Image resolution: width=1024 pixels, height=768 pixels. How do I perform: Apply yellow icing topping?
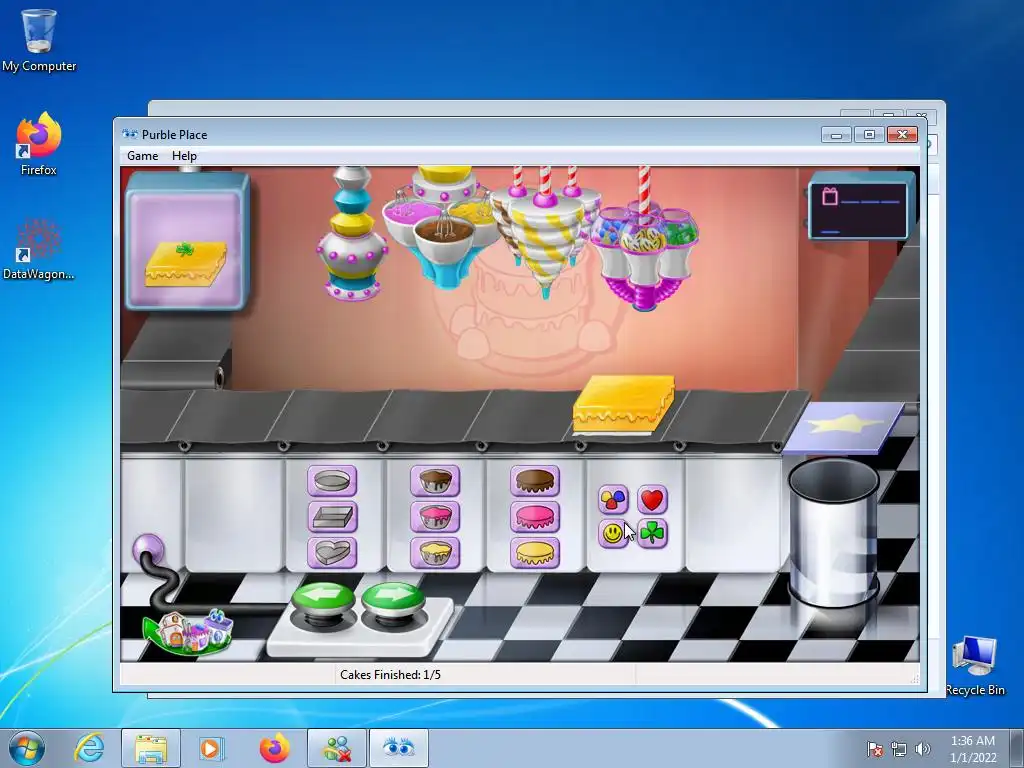tap(535, 553)
